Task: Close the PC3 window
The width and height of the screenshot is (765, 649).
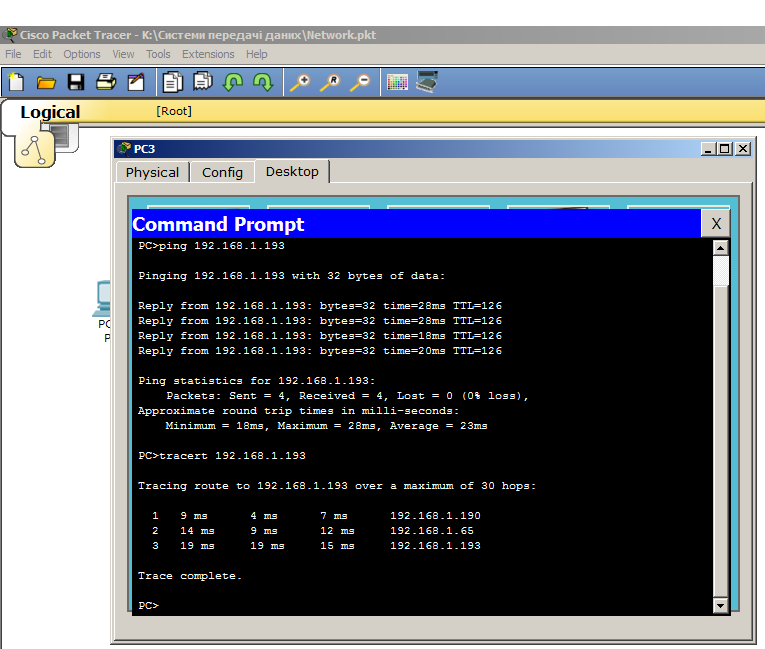Action: pos(743,149)
